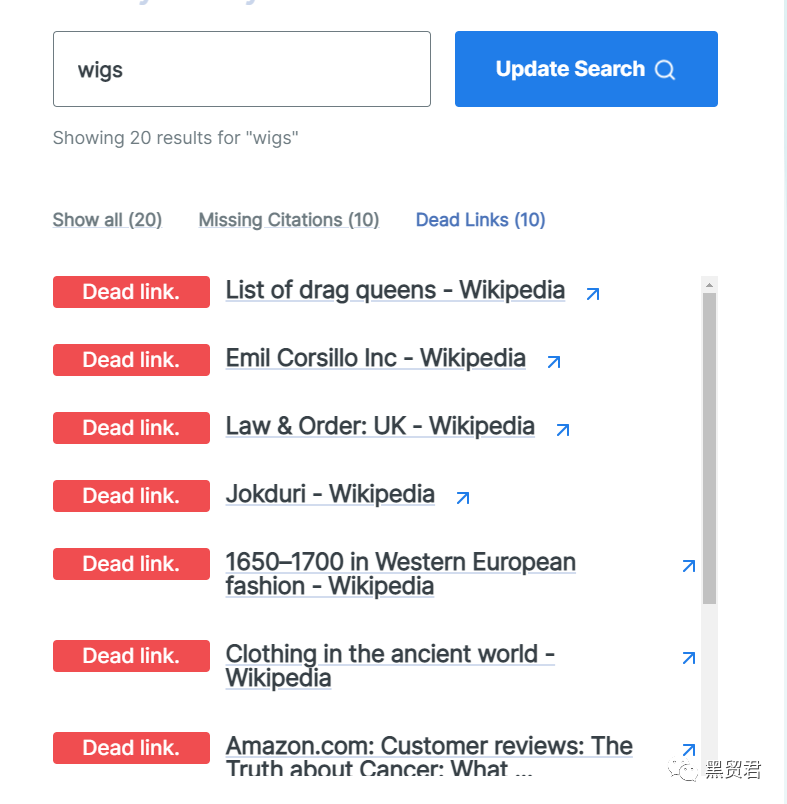This screenshot has height=804, width=787.
Task: Click the wigs search input field
Action: click(x=241, y=69)
